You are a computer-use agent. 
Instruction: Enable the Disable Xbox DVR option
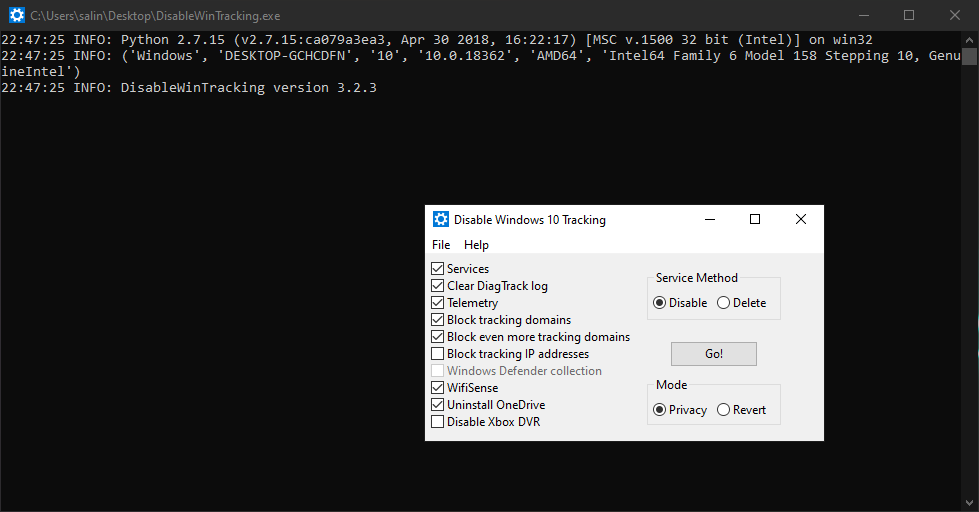438,421
